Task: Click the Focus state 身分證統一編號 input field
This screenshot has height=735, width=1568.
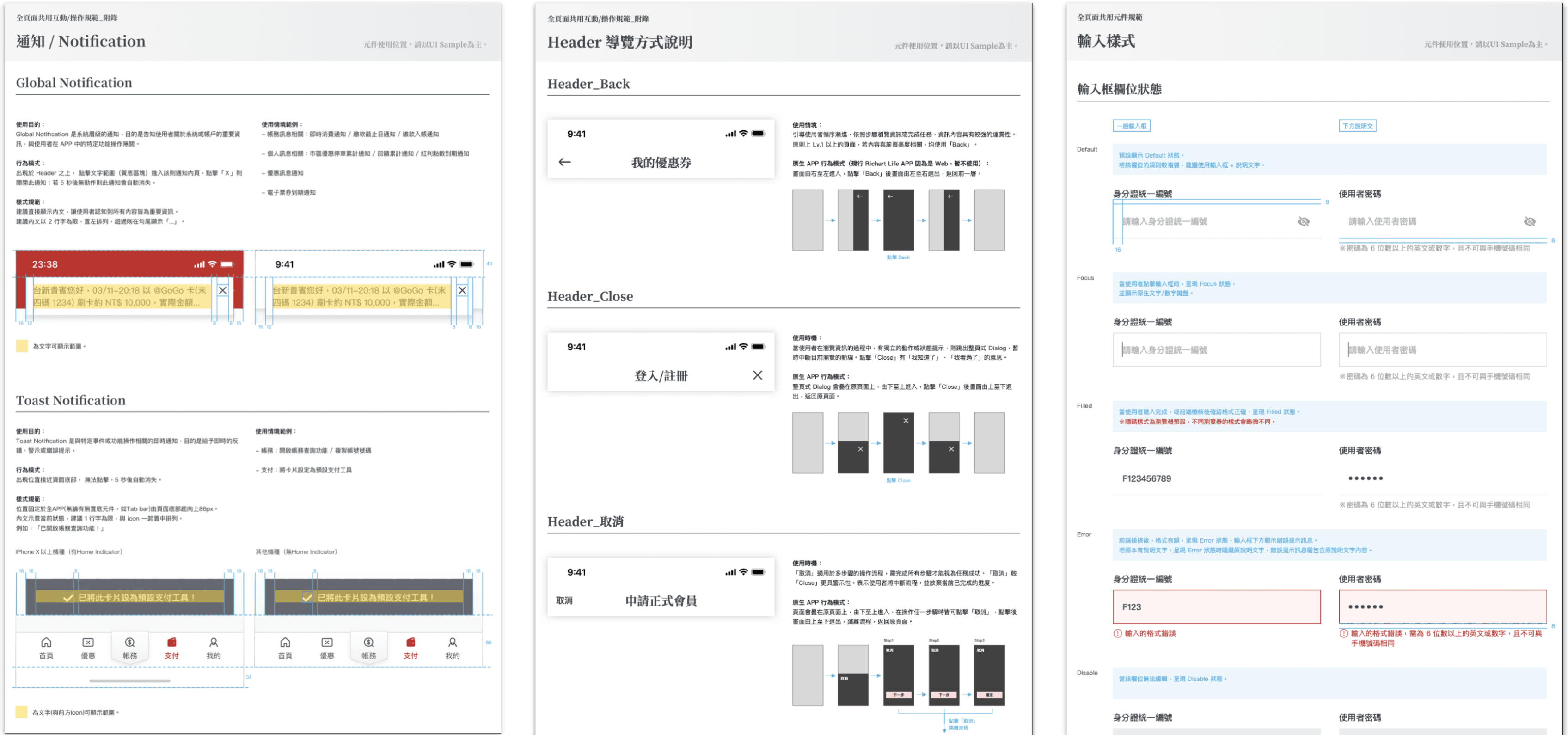Action: [x=1216, y=350]
